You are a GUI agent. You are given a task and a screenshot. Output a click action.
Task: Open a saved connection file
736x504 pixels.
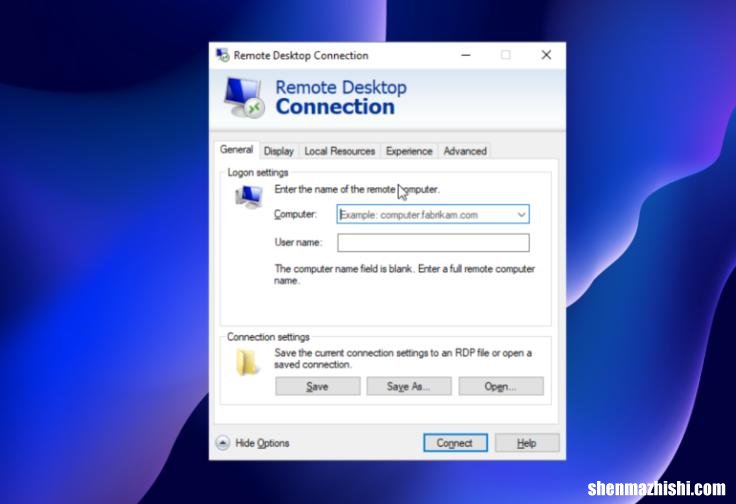(x=501, y=386)
